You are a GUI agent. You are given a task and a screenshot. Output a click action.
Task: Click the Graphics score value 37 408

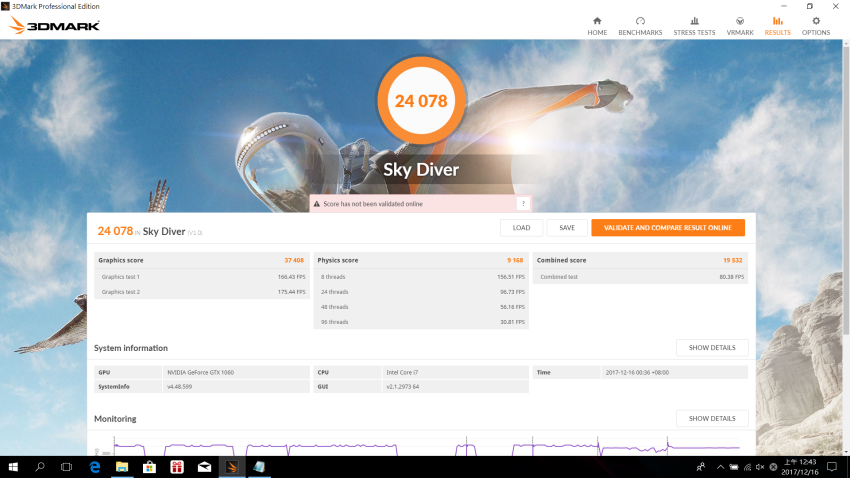294,260
